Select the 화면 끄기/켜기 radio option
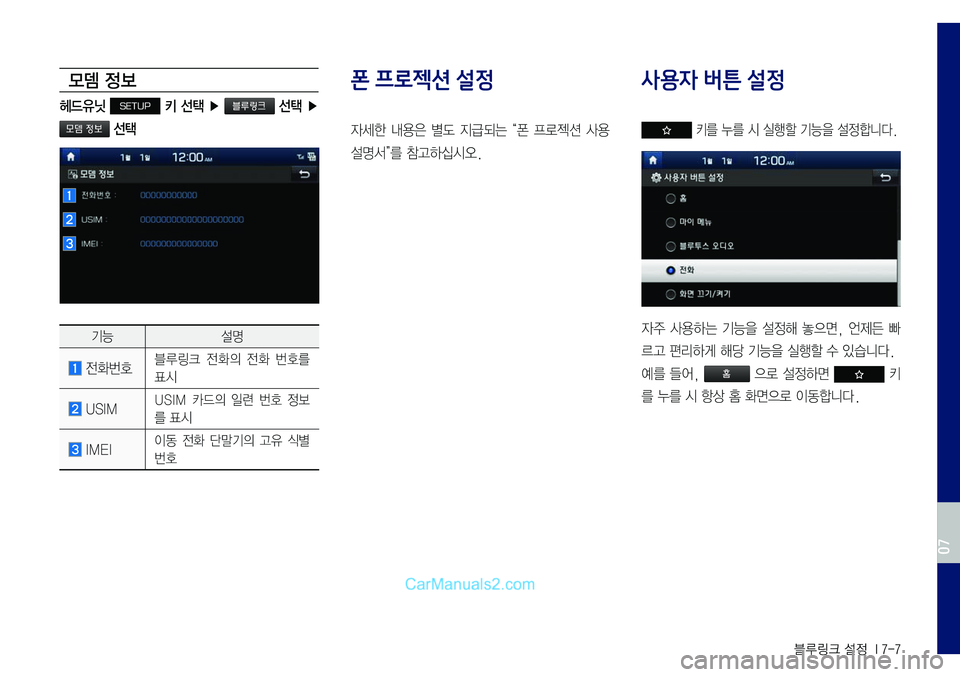 click(670, 294)
